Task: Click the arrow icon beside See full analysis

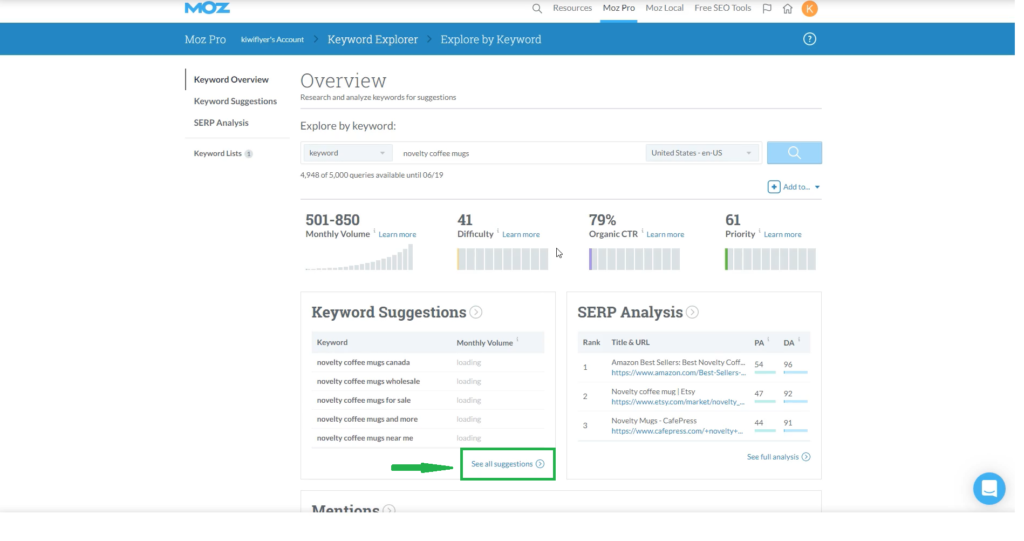Action: pos(806,457)
